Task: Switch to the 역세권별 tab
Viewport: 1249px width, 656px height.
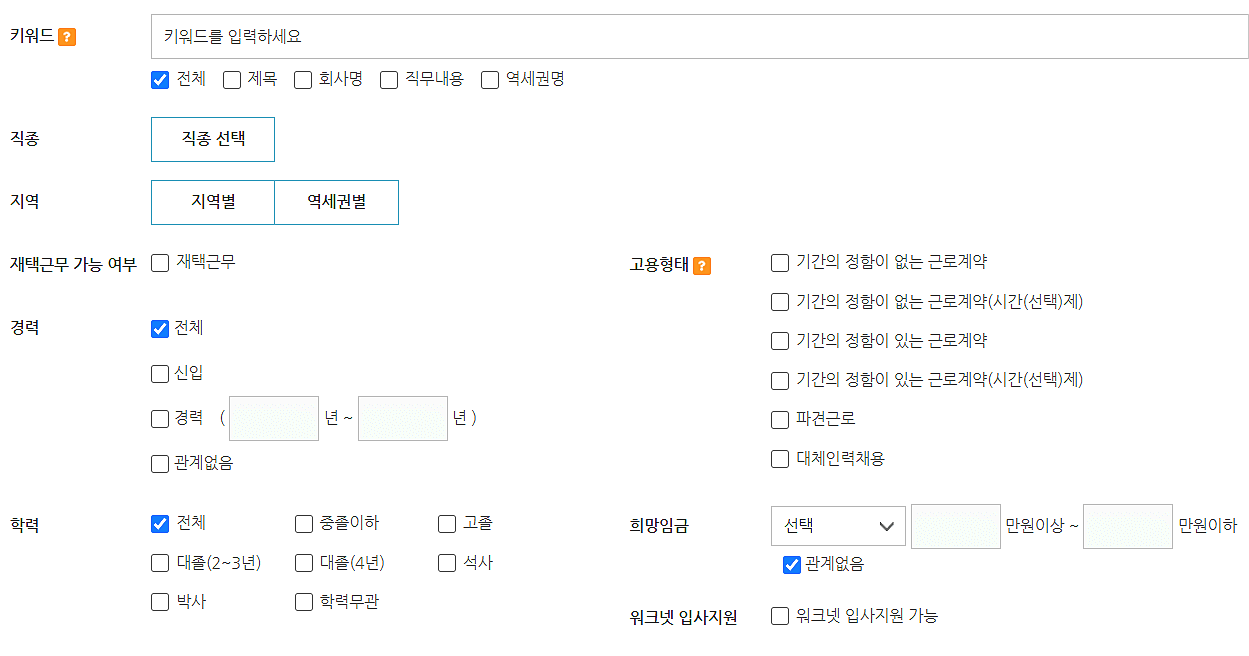Action: click(x=336, y=202)
